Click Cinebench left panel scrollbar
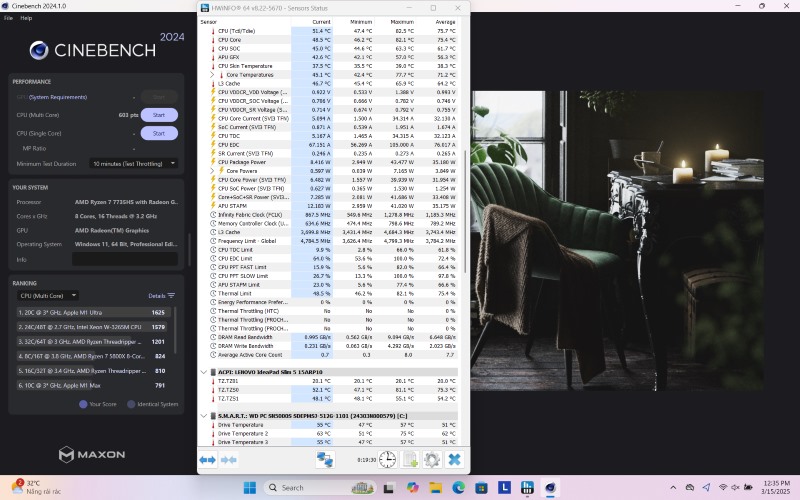 [x=189, y=250]
